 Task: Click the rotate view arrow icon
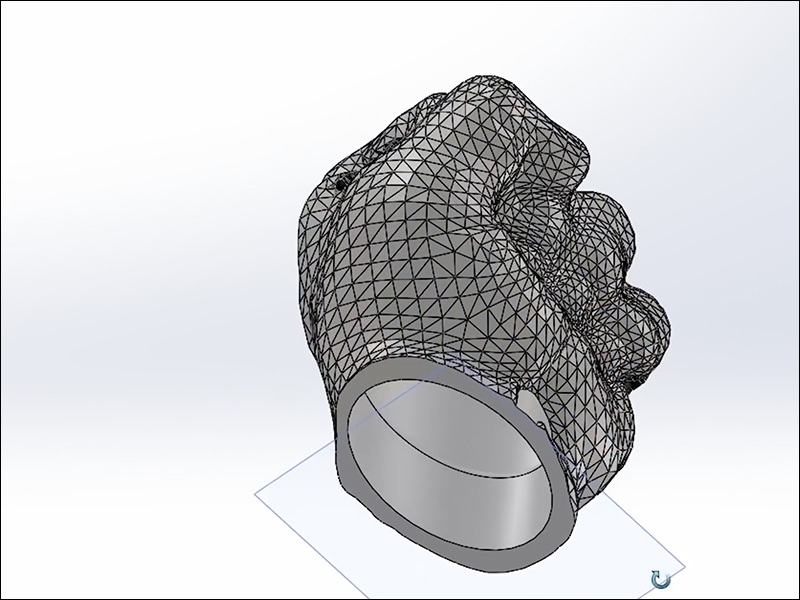pos(660,579)
